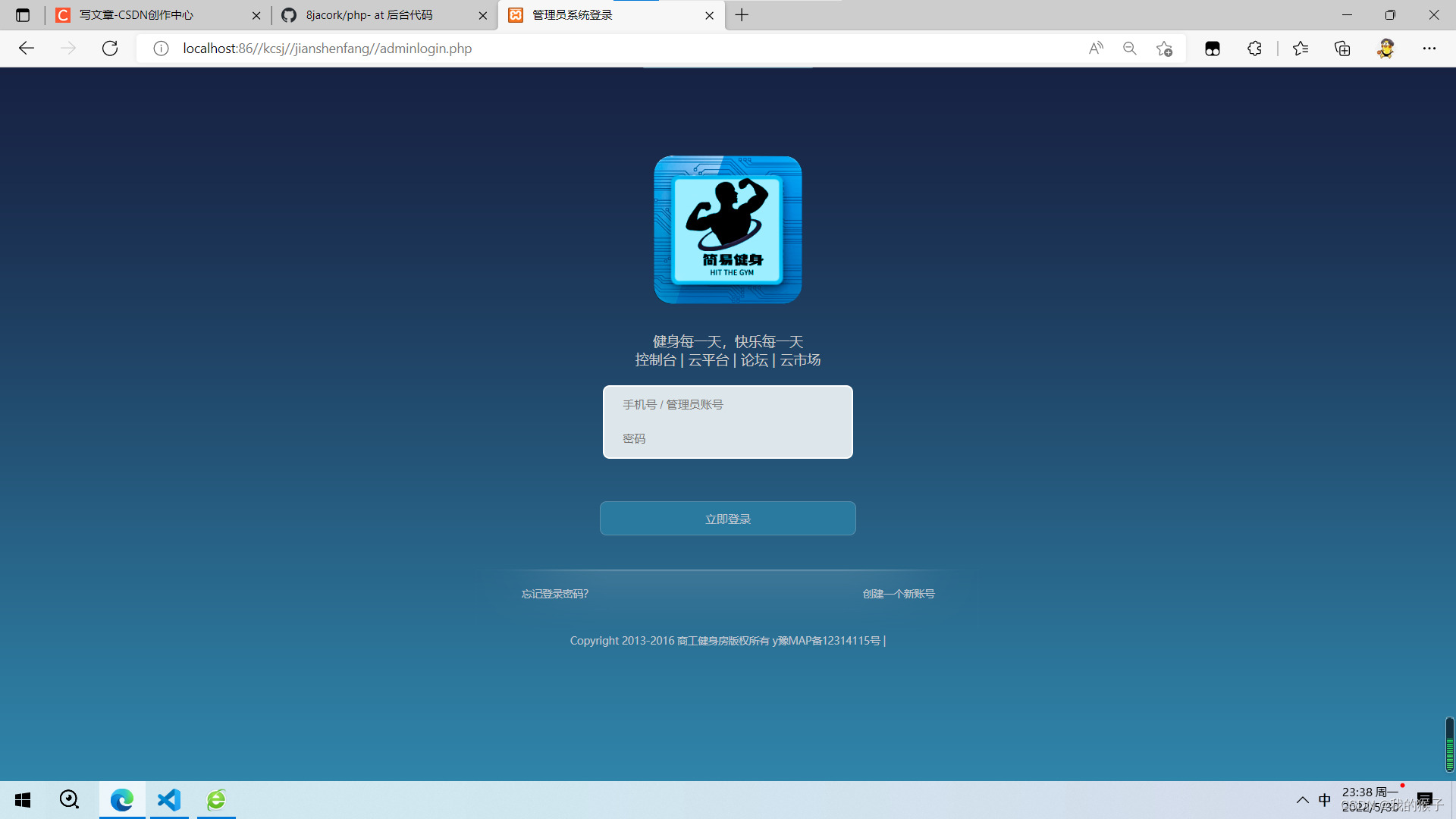Open the browser Extensions puzzle icon
1456x819 pixels.
click(x=1254, y=49)
